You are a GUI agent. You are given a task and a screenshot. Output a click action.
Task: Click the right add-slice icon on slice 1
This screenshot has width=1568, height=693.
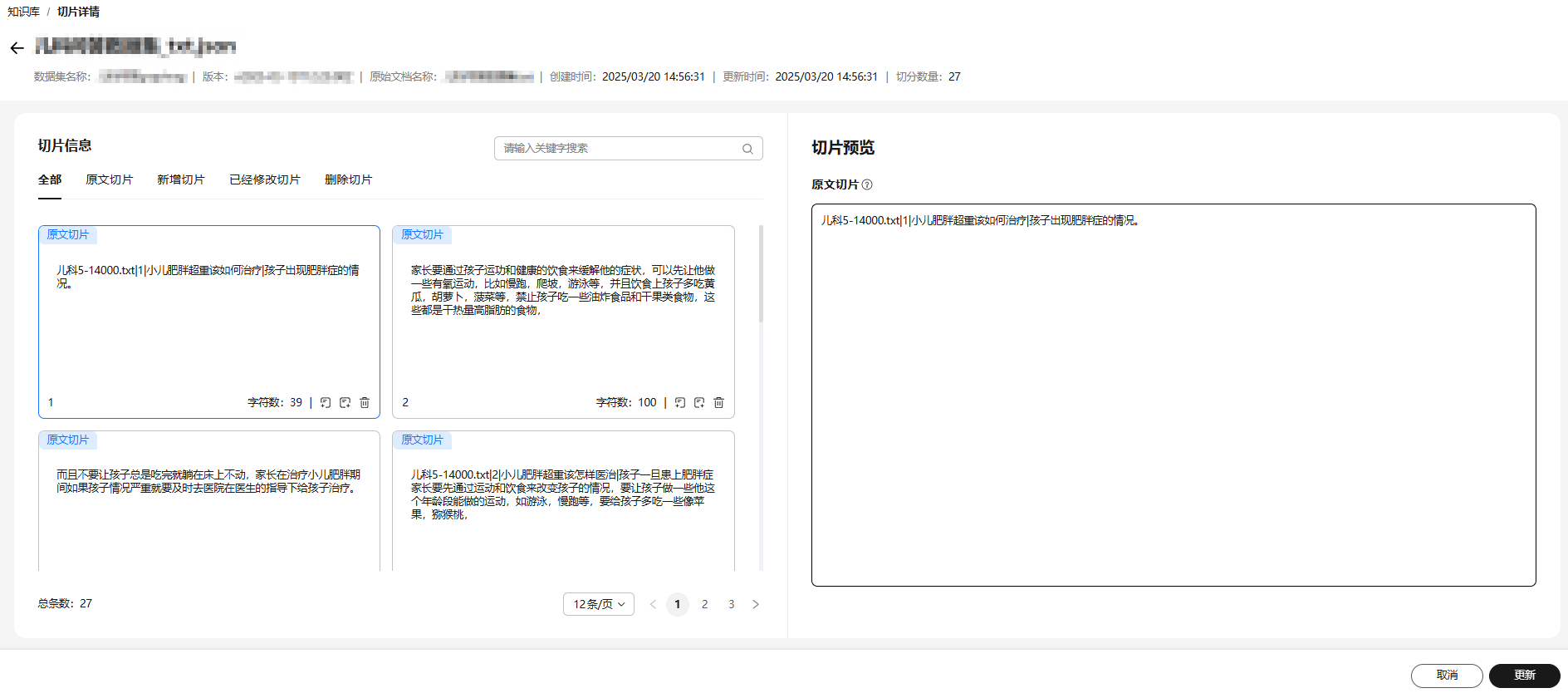coord(345,403)
